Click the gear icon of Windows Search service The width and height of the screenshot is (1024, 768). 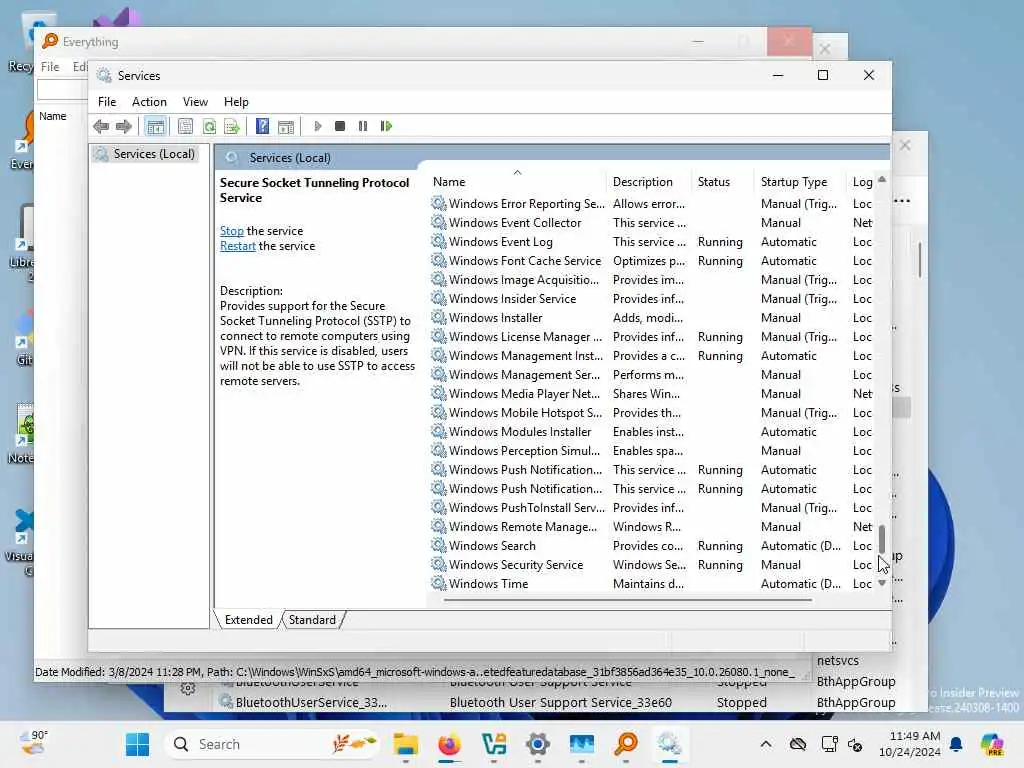438,545
